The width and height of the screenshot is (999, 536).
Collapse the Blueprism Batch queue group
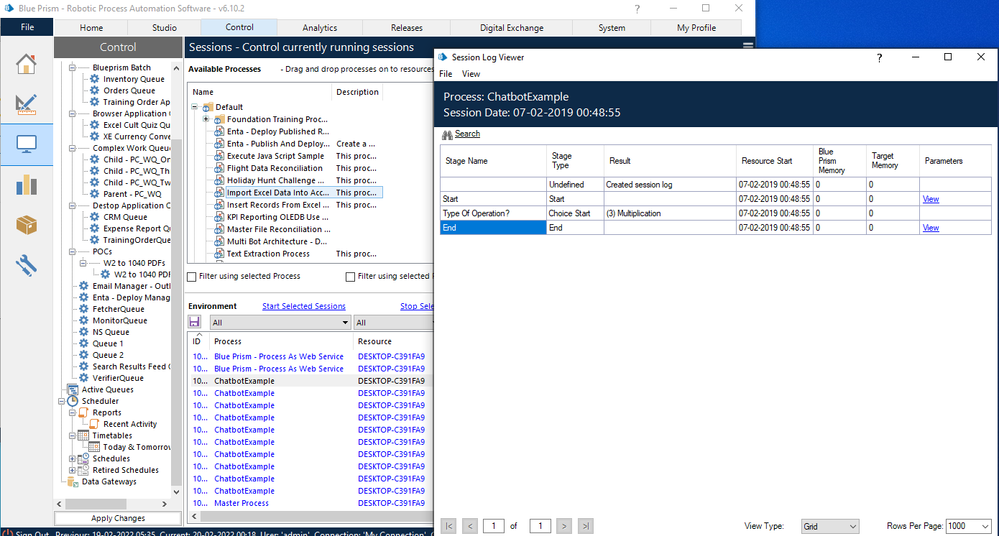pyautogui.click(x=72, y=68)
